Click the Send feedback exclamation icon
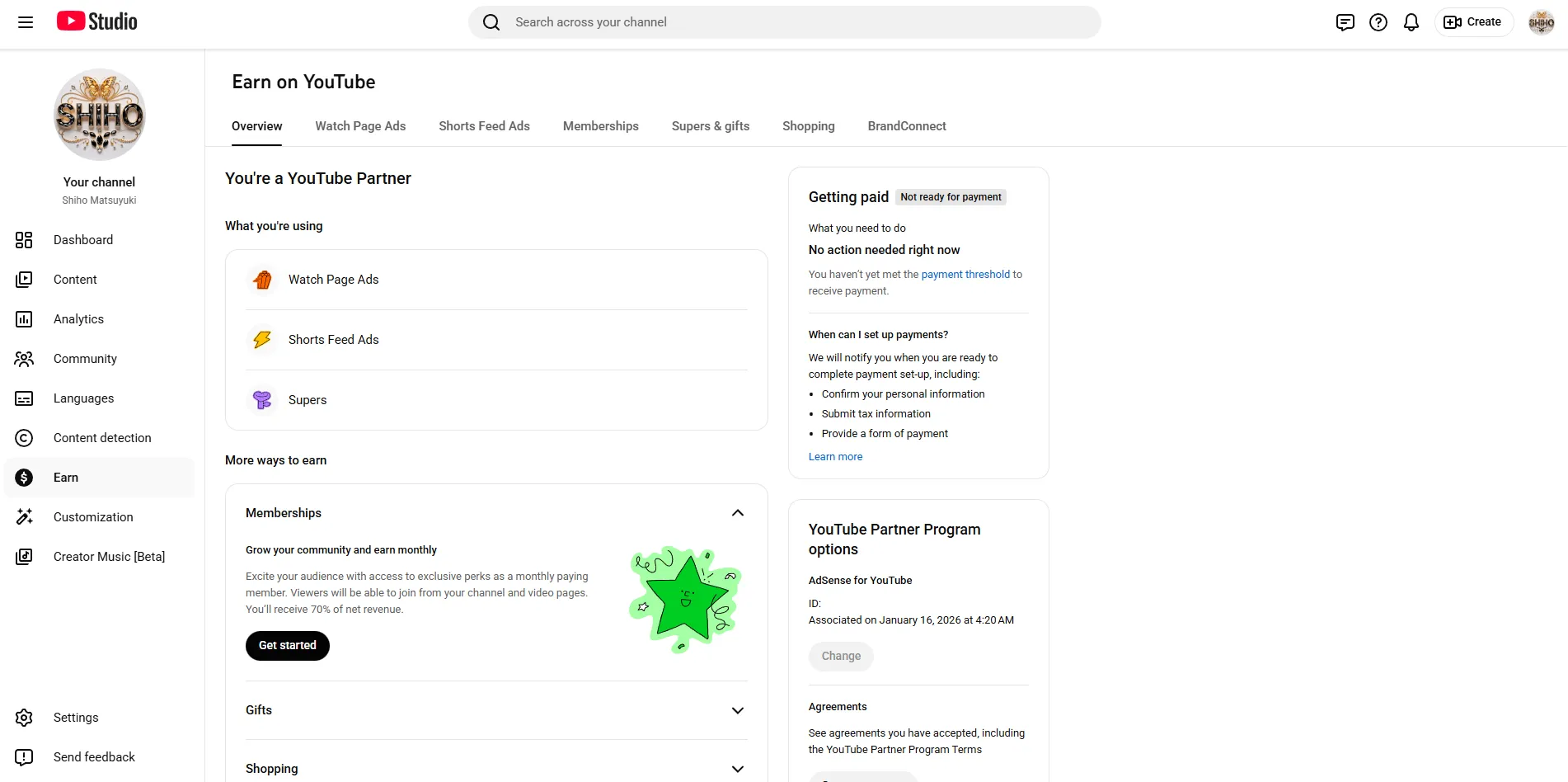 click(x=24, y=757)
